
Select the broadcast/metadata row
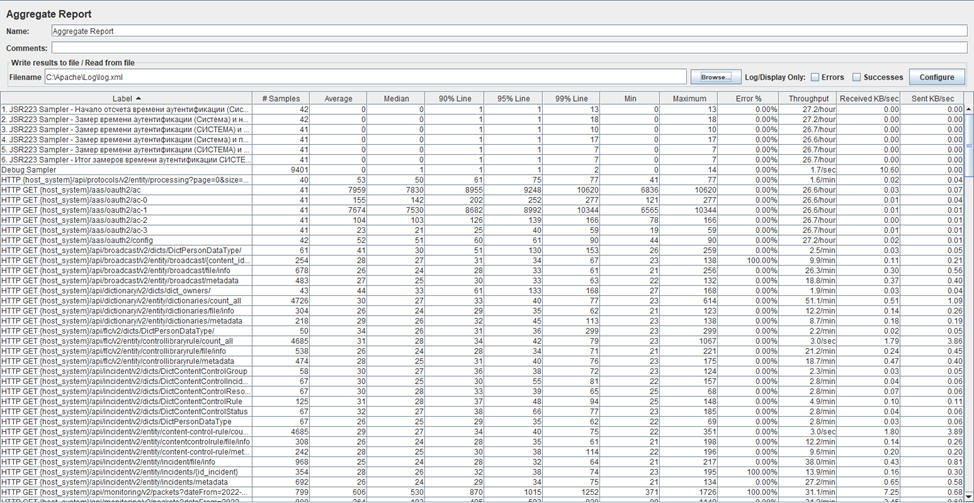pos(483,280)
